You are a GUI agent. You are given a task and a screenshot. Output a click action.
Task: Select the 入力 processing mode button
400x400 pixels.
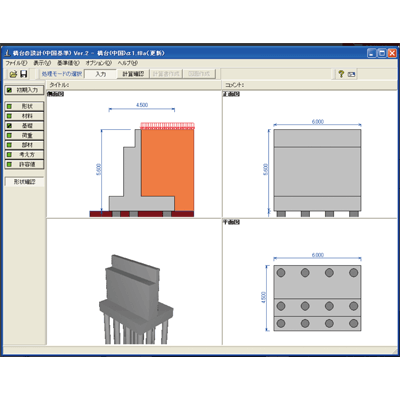coord(100,74)
